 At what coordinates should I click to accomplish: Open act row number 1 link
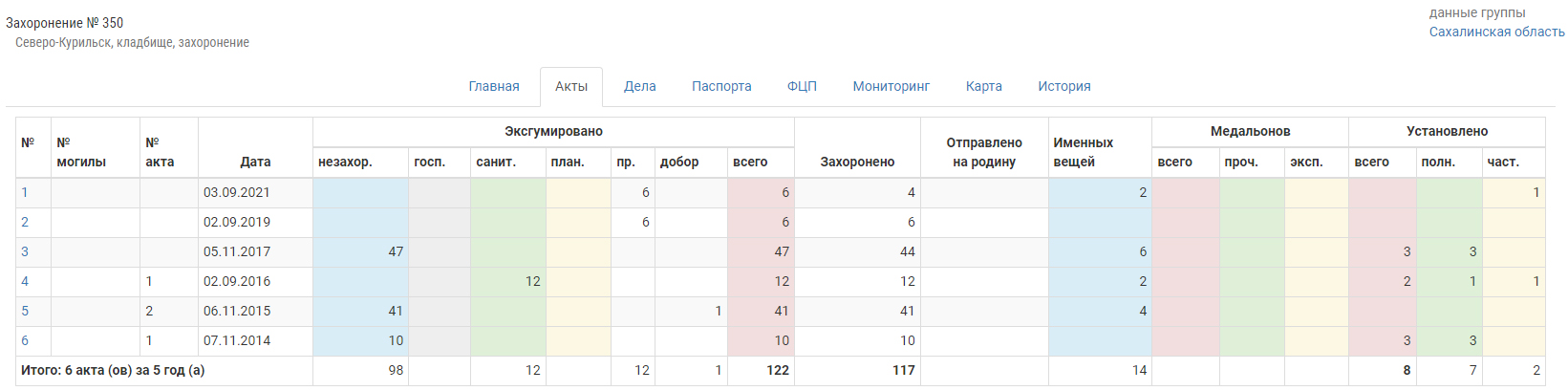point(25,192)
